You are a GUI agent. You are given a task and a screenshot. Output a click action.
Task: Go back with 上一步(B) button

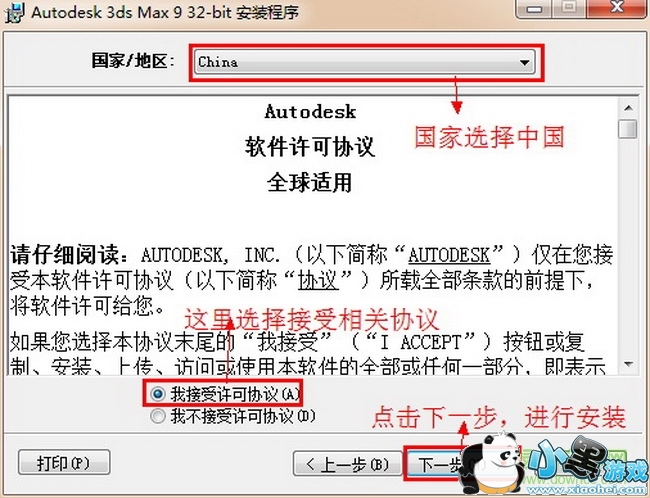pyautogui.click(x=347, y=464)
